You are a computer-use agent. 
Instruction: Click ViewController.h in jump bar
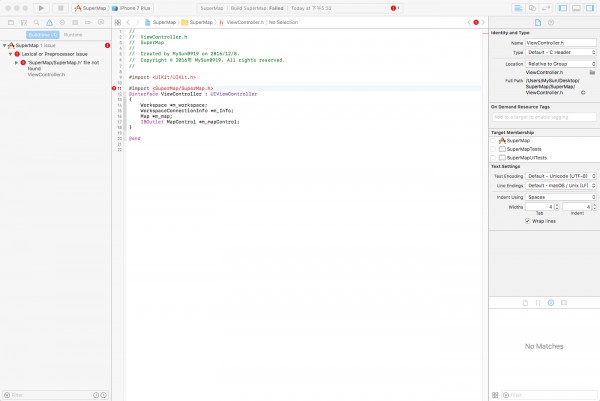click(x=241, y=23)
